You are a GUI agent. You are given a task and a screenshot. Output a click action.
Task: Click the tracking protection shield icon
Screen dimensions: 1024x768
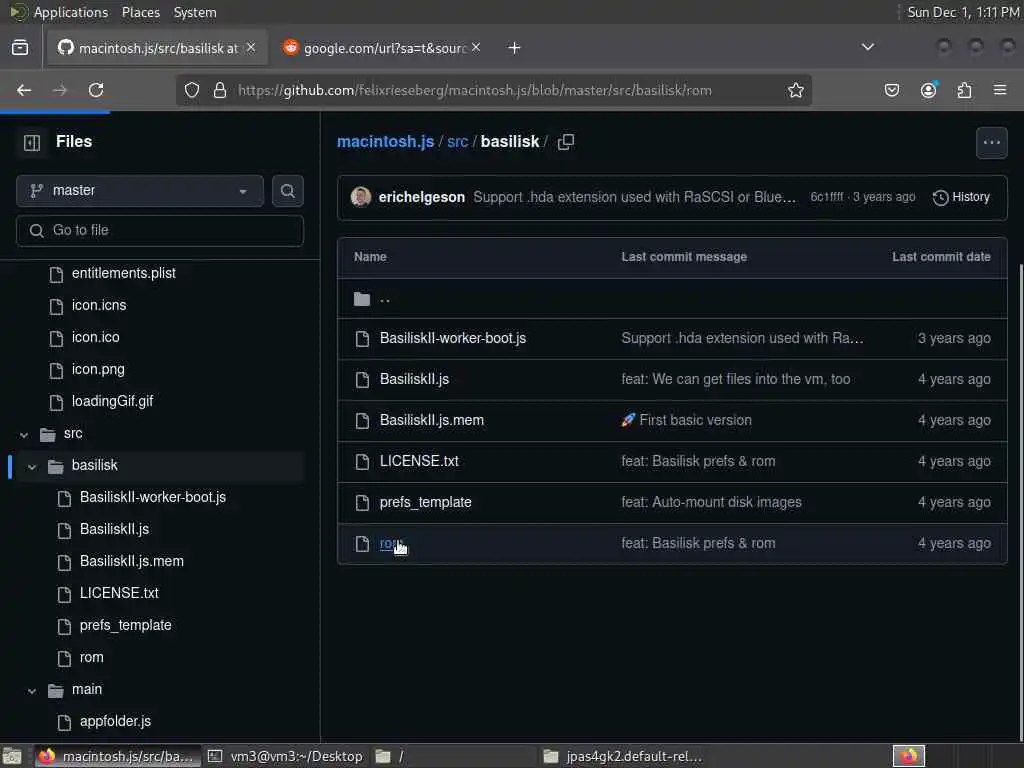(x=191, y=90)
